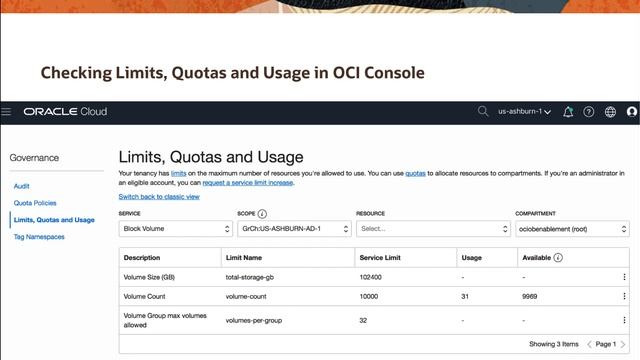
Task: Click the 'volumes-per-group' limit name
Action: pos(253,320)
